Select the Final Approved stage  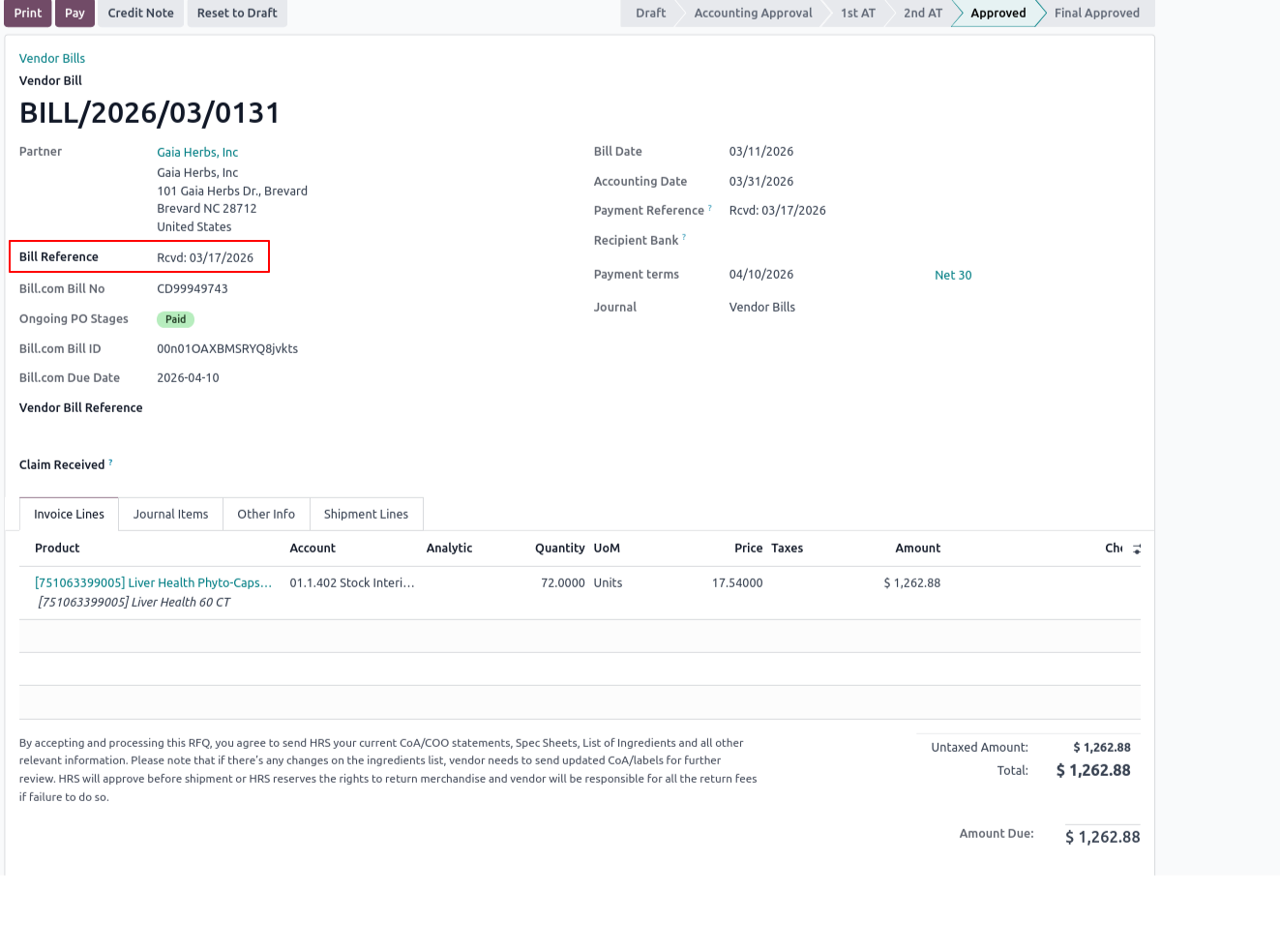(1097, 13)
